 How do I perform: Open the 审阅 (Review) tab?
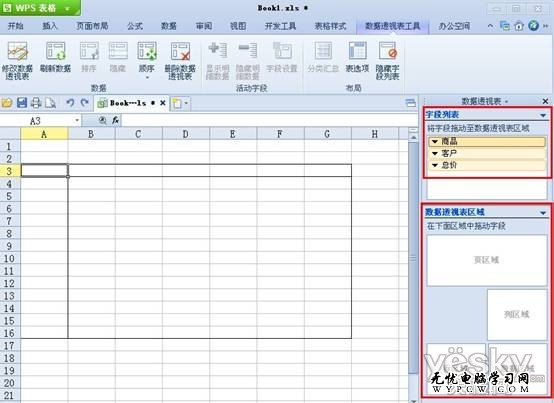(x=204, y=26)
